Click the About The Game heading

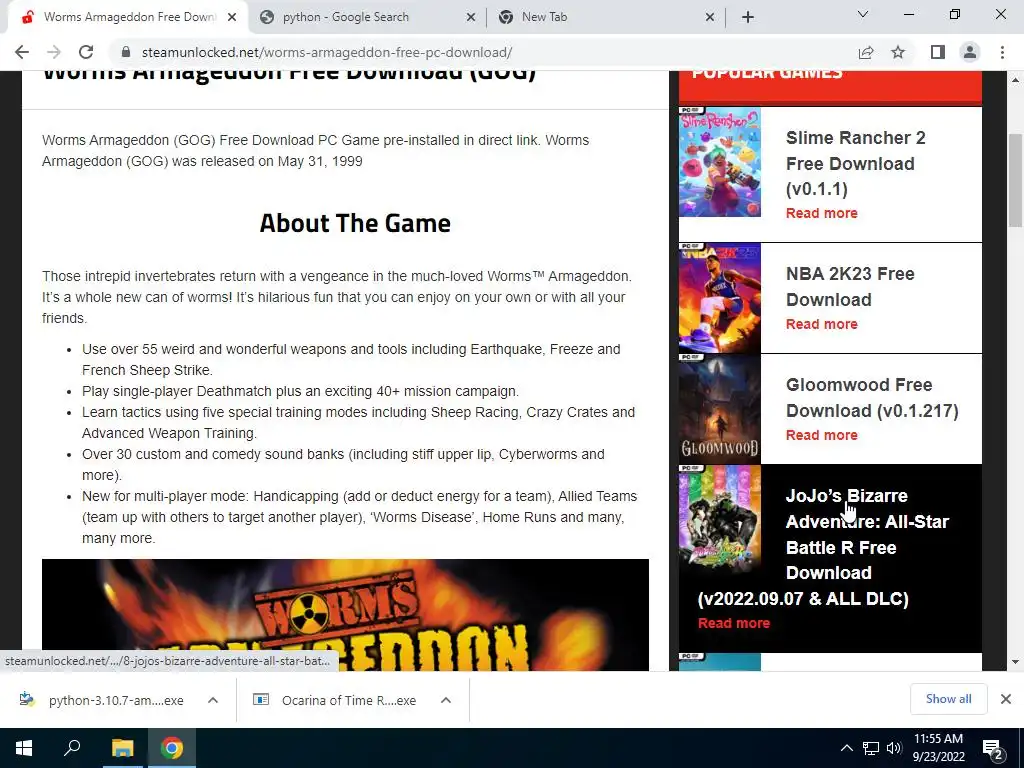(x=355, y=223)
